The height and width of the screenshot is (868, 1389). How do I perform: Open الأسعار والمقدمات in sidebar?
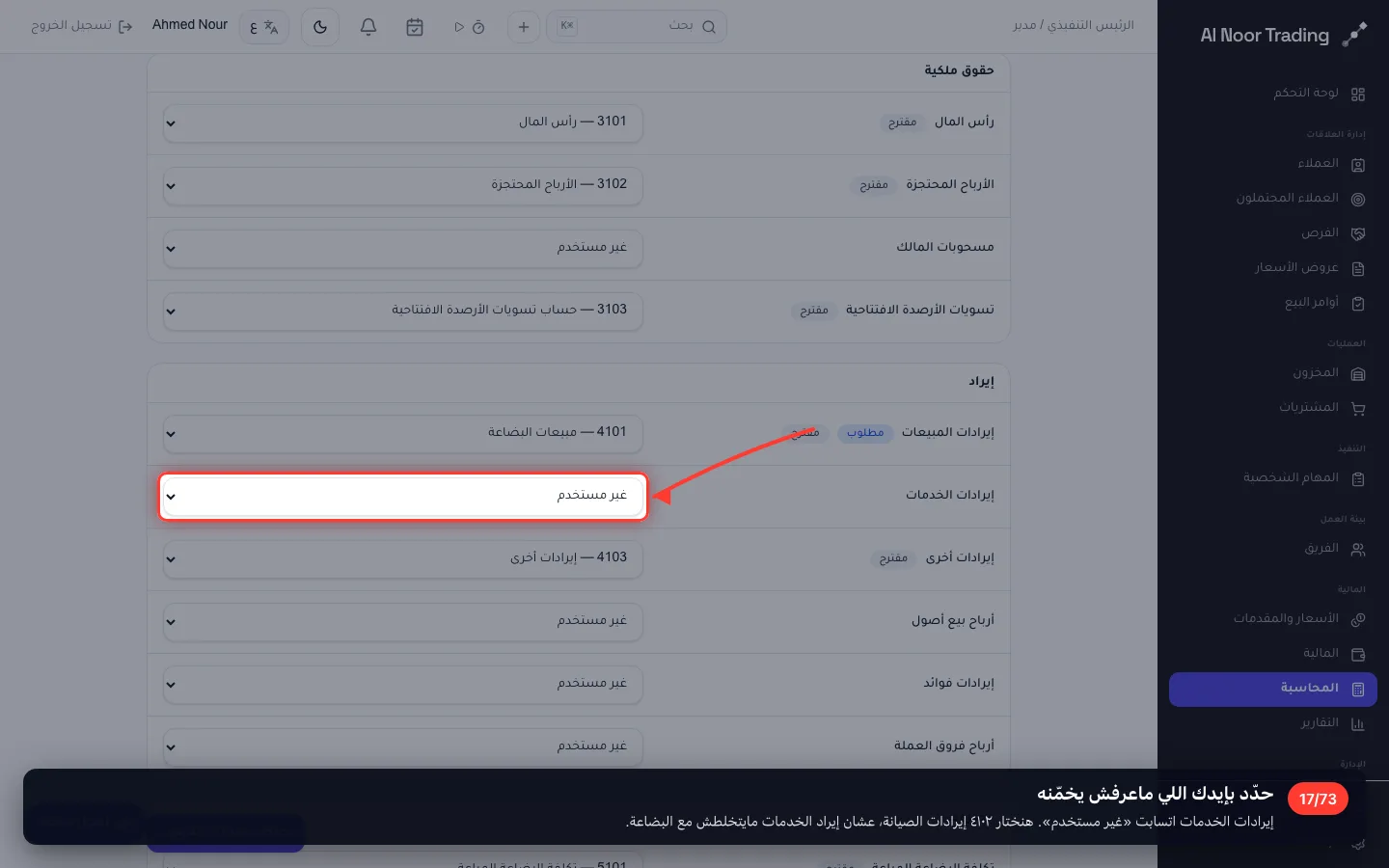(1272, 619)
